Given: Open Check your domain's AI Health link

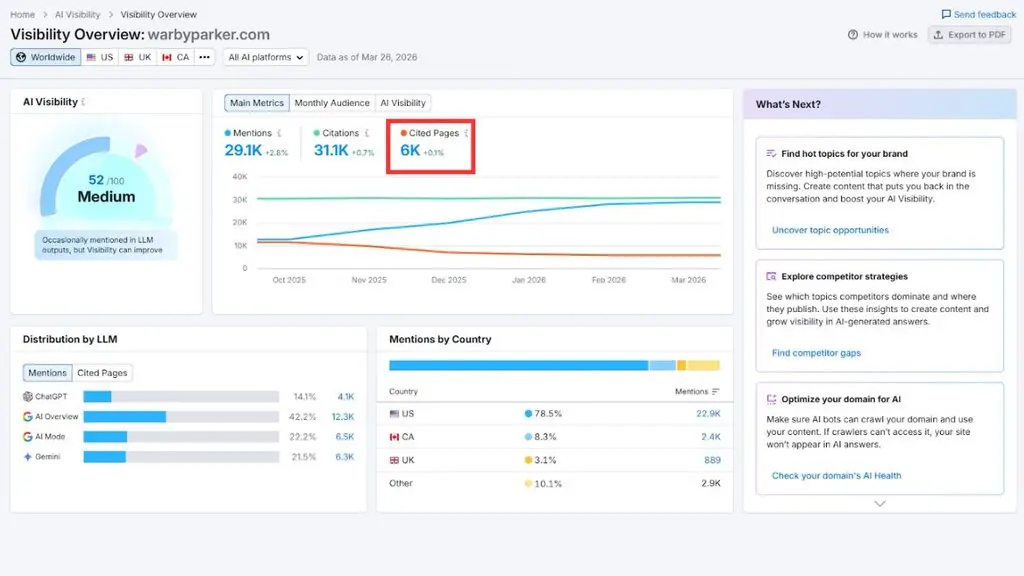Looking at the screenshot, I should point(837,475).
